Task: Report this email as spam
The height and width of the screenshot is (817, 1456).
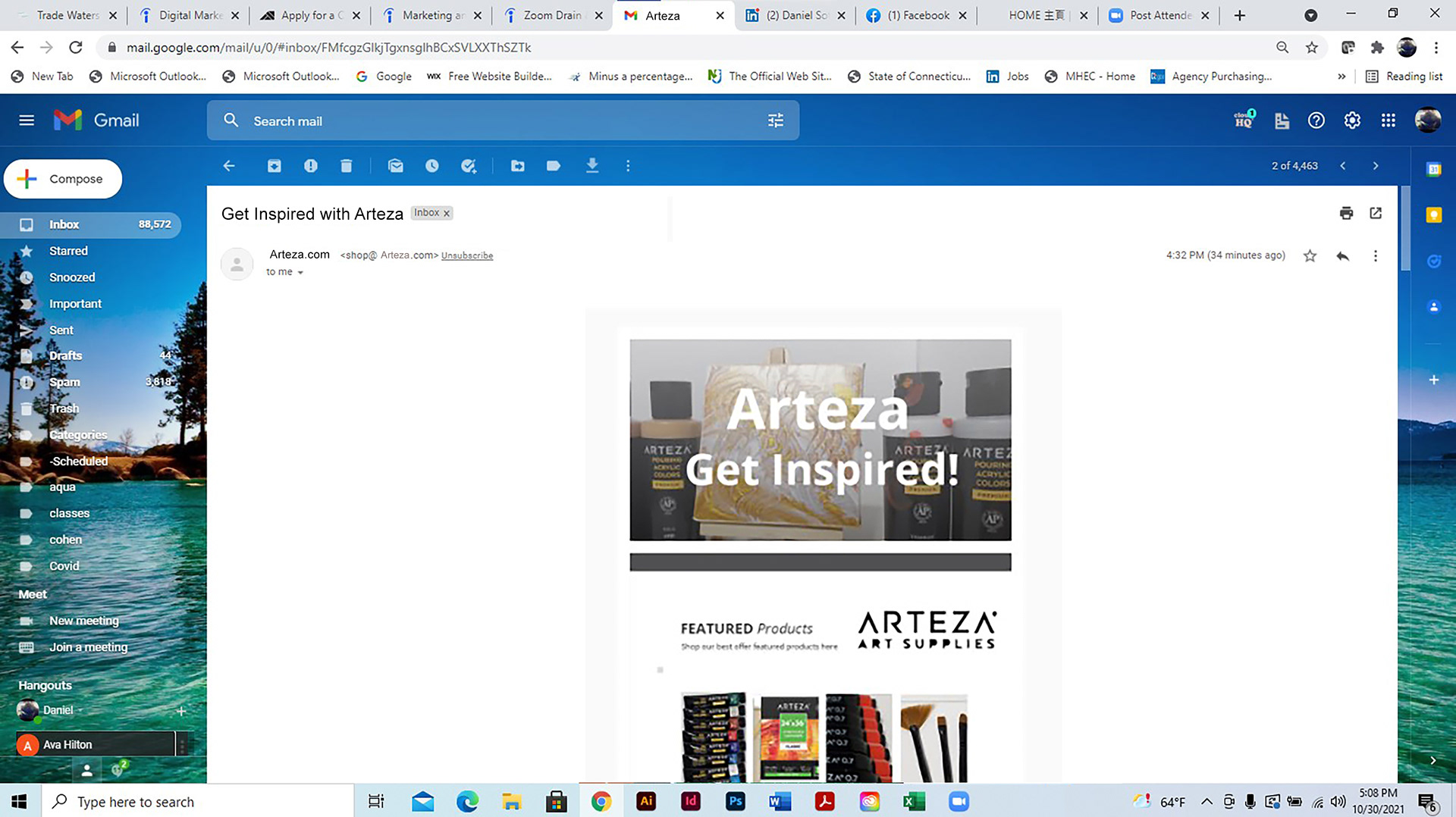Action: coord(311,165)
